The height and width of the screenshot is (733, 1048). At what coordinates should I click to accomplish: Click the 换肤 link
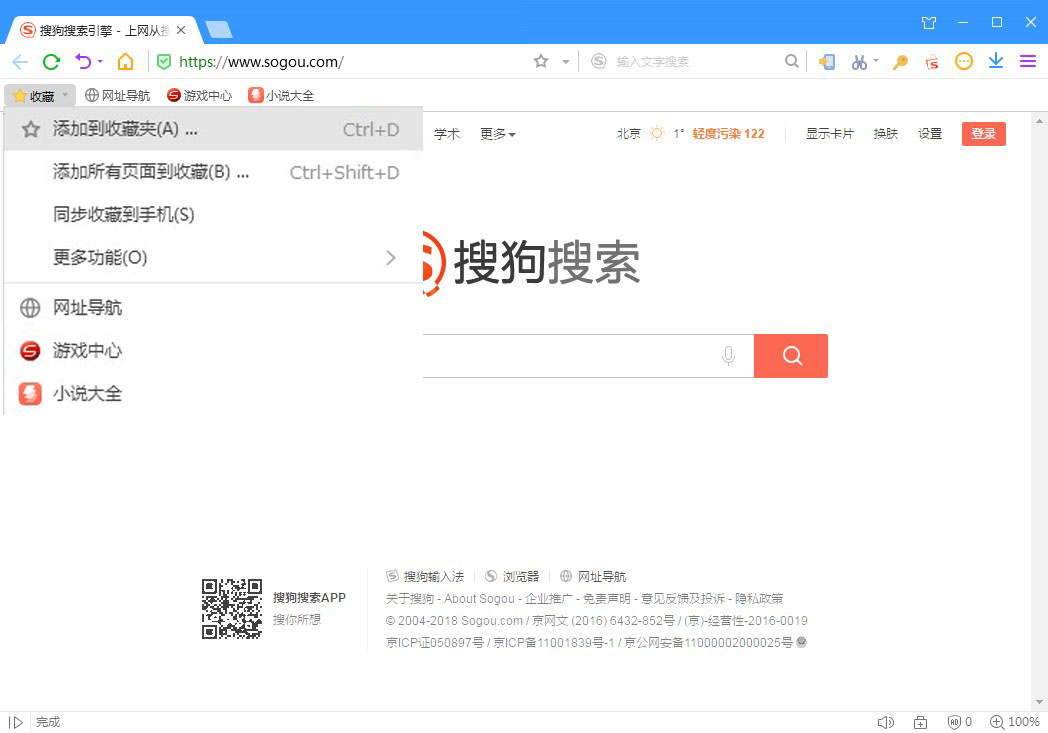886,134
